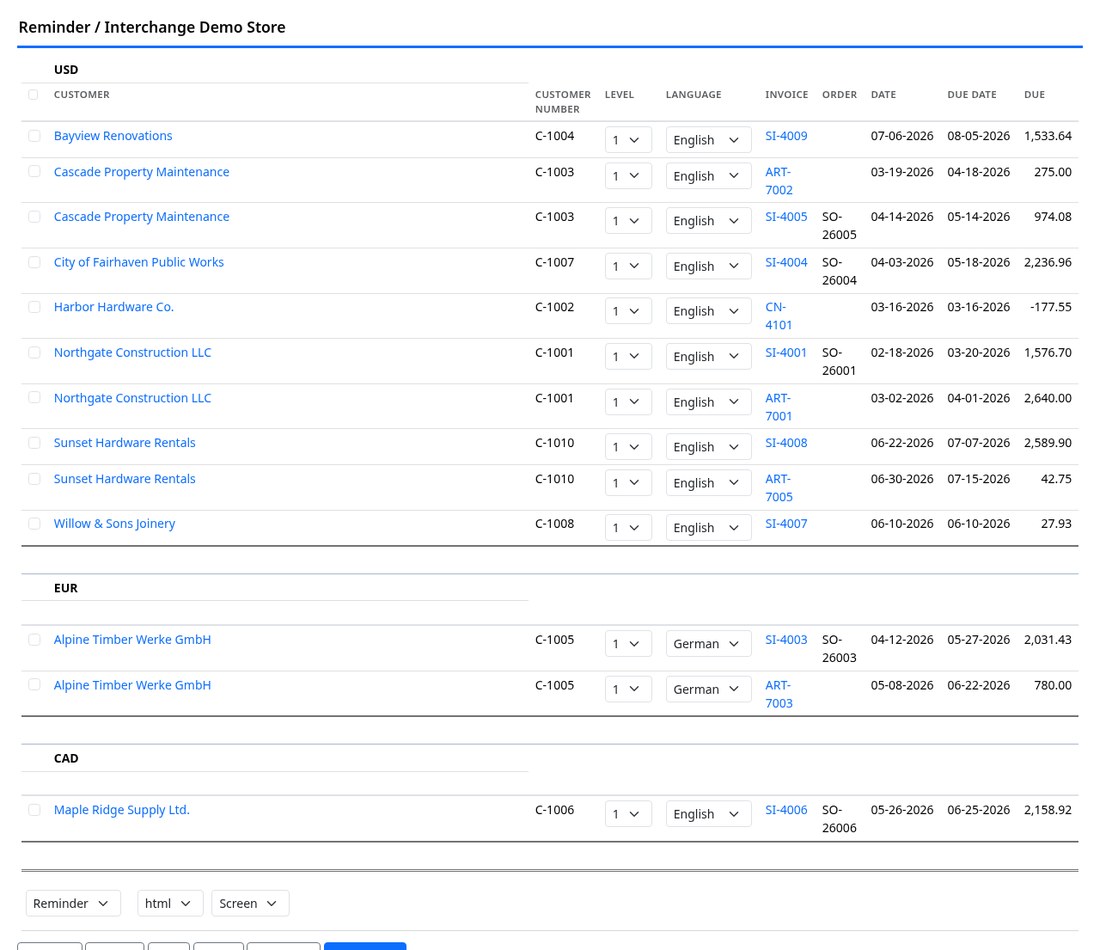Click the due amount 2,158.92

pyautogui.click(x=1047, y=810)
